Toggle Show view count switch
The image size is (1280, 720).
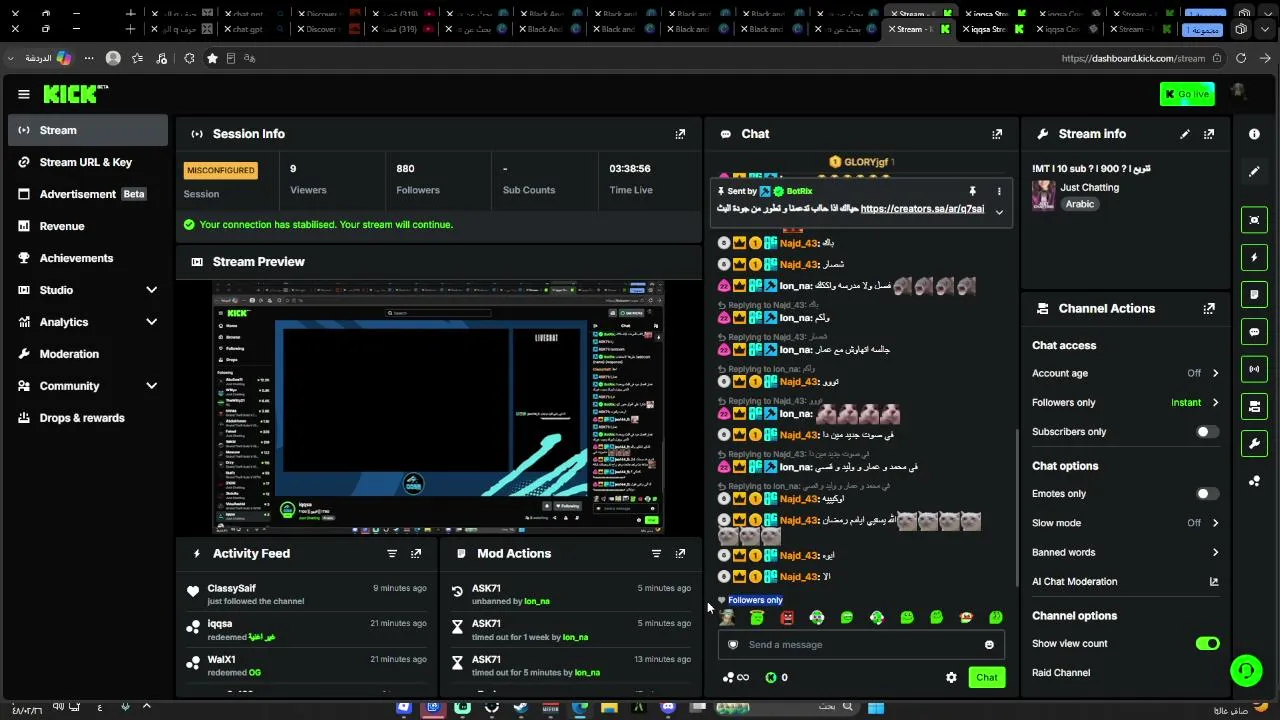click(x=1207, y=644)
